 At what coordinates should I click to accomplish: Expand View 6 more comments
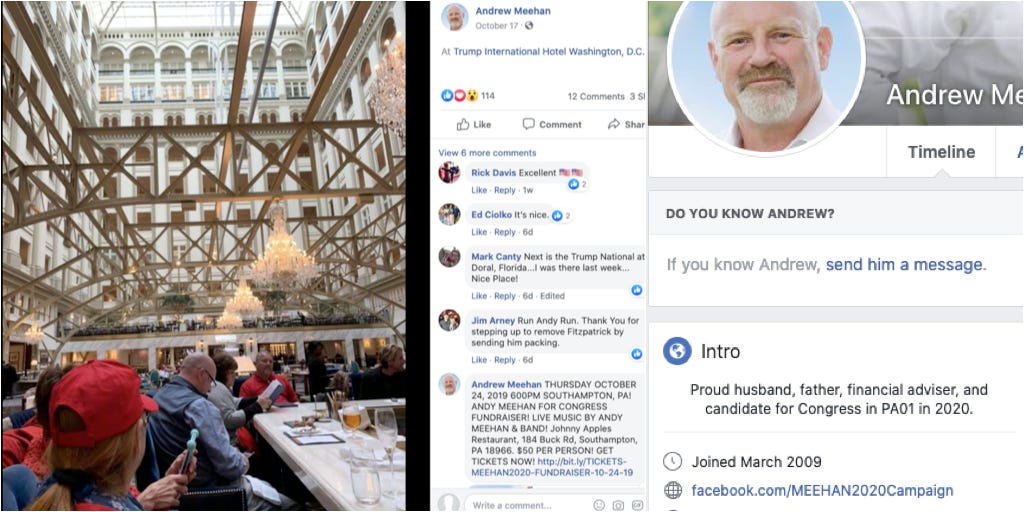(x=487, y=153)
